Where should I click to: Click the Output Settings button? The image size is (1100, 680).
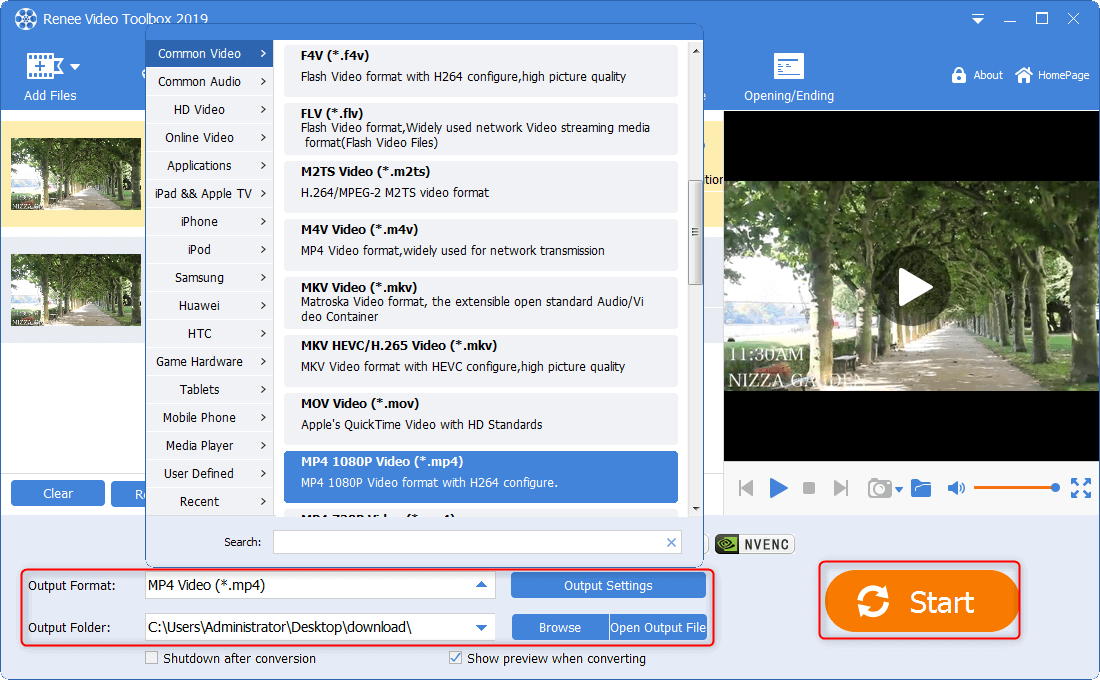click(608, 585)
